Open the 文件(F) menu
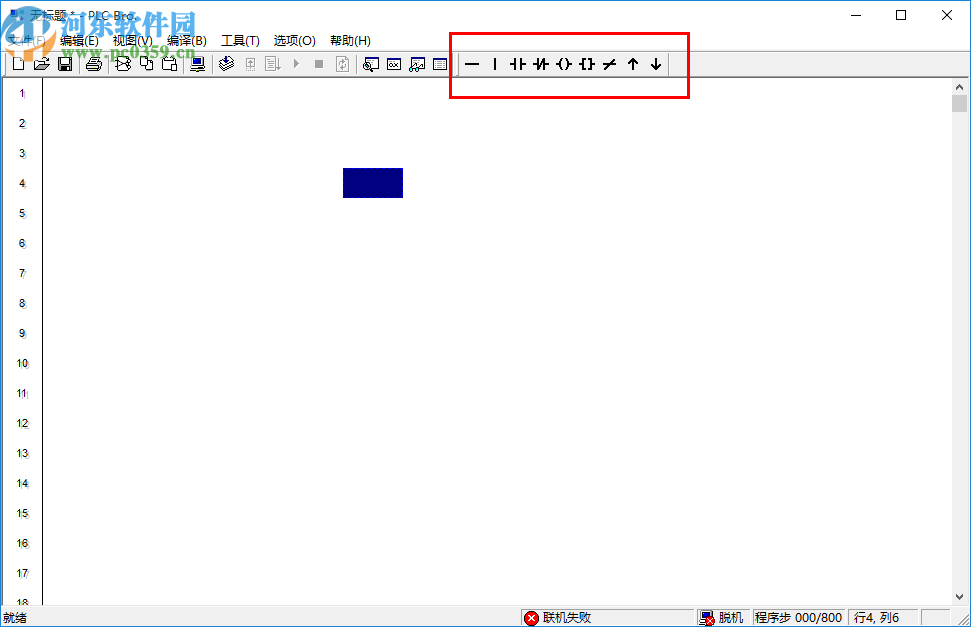 (25, 40)
